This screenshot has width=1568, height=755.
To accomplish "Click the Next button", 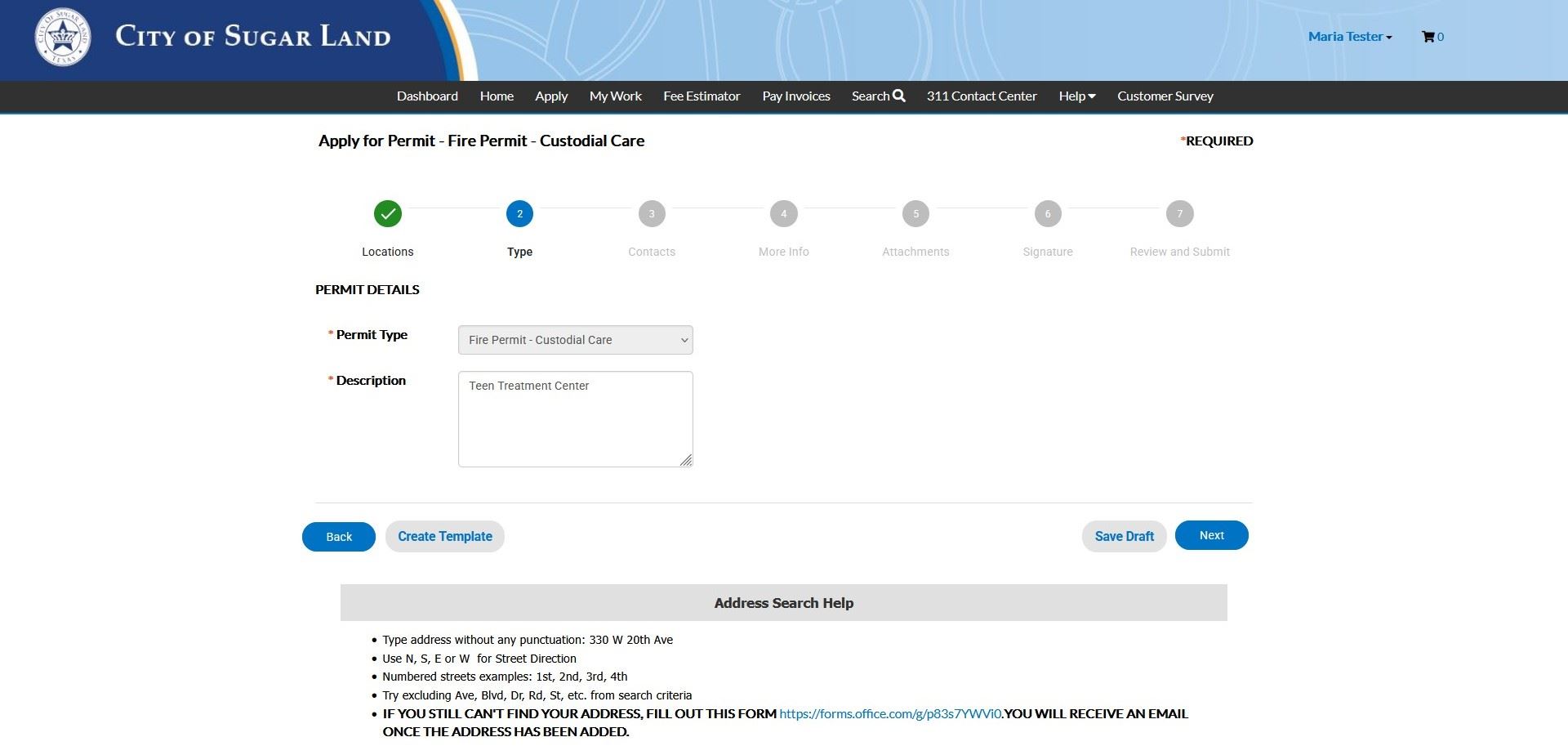I will 1211,535.
